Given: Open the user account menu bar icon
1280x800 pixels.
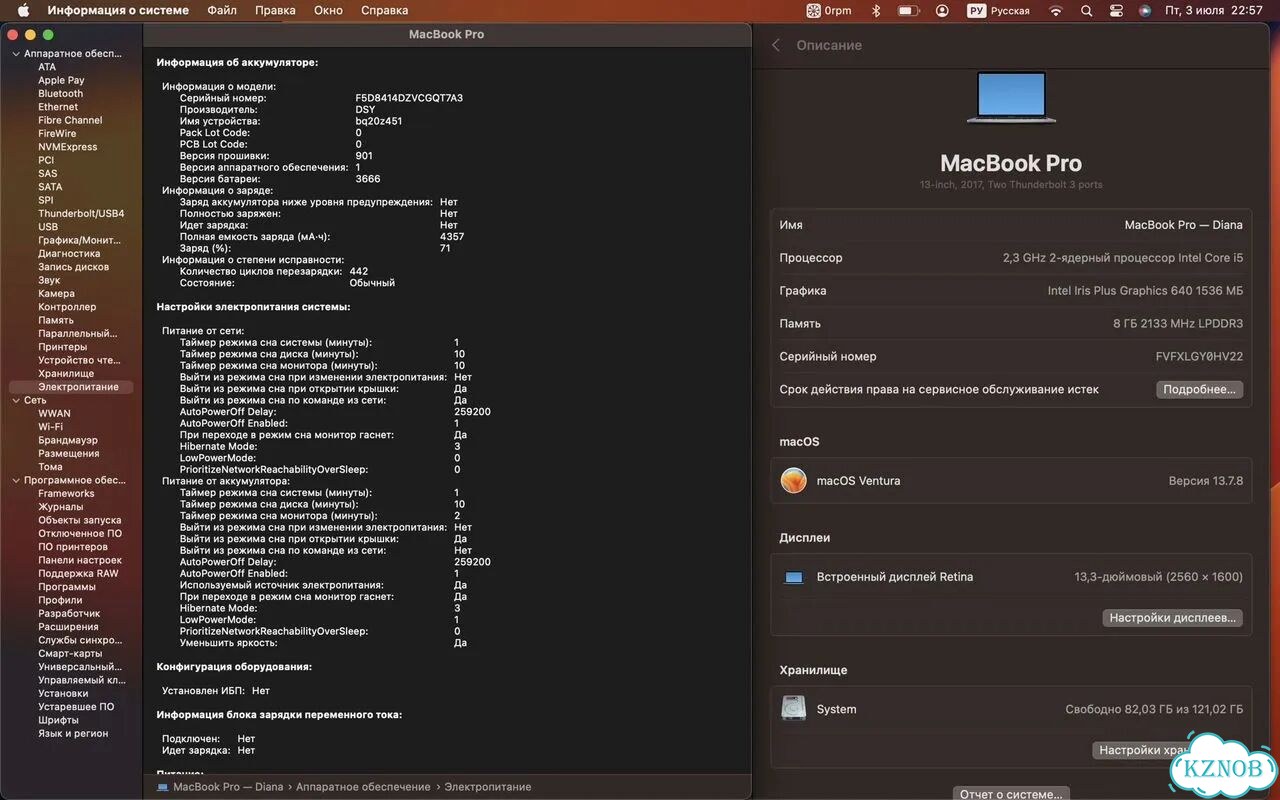Looking at the screenshot, I should click(x=942, y=10).
